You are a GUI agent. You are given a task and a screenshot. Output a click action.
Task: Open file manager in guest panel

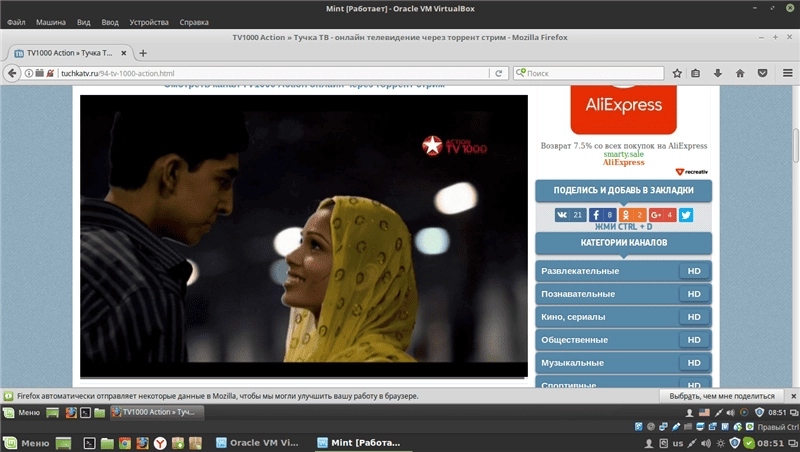(x=99, y=412)
